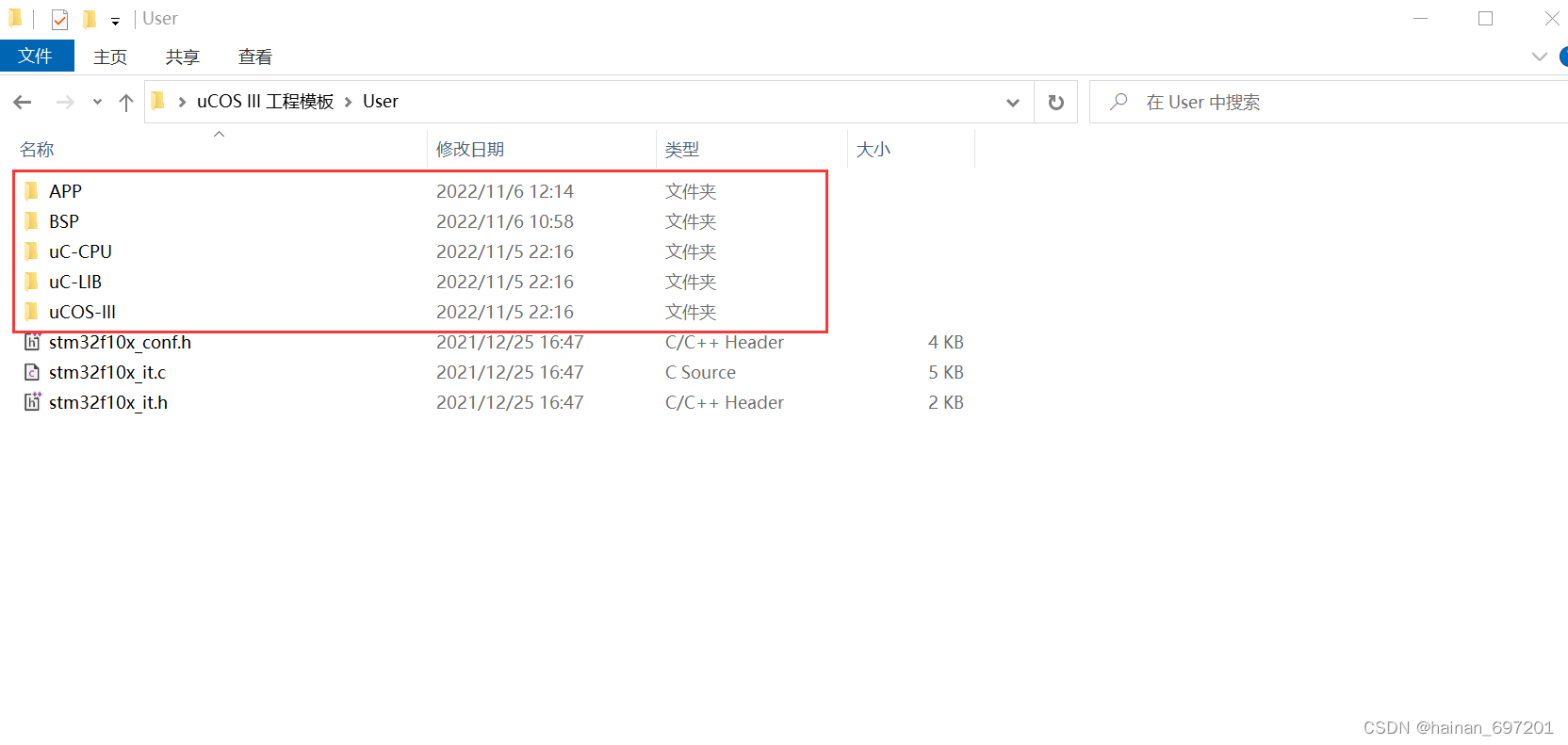Open the APP folder icon
The height and width of the screenshot is (745, 1568).
tap(32, 191)
